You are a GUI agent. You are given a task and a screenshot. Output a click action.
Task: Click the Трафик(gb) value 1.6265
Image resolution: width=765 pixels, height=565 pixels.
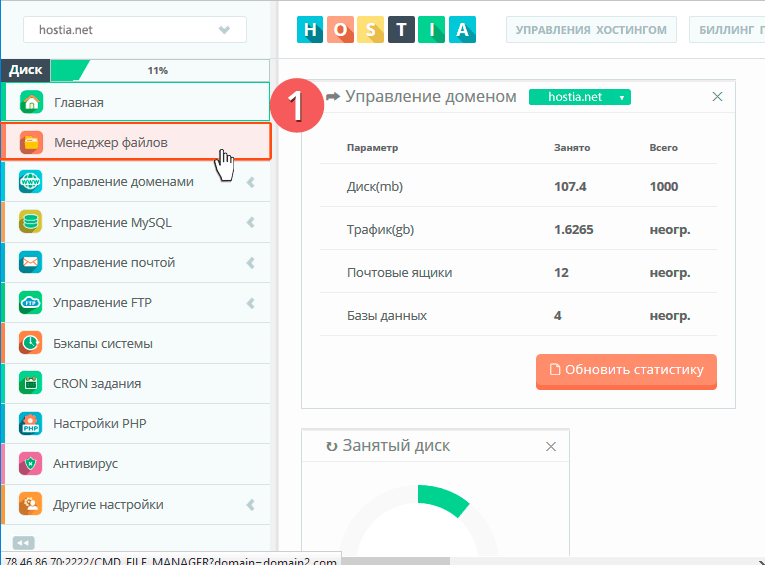click(573, 229)
